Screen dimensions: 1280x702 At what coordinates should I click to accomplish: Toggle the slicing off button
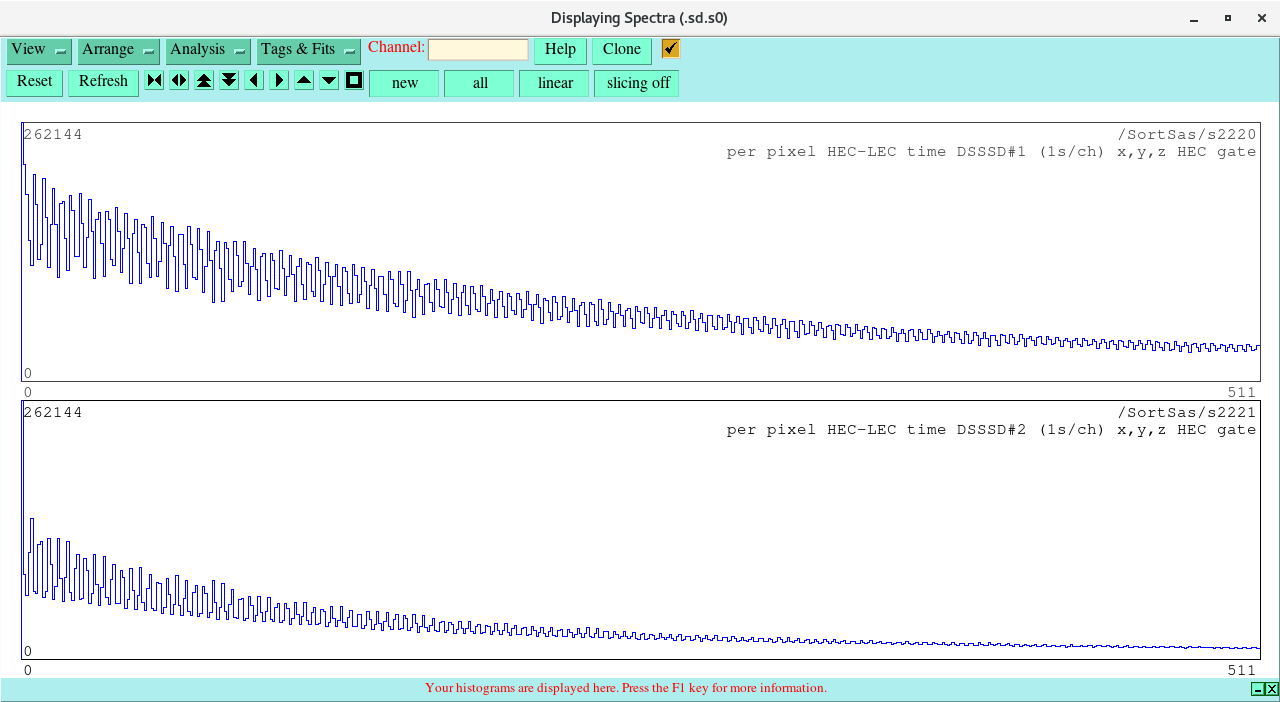click(x=637, y=83)
